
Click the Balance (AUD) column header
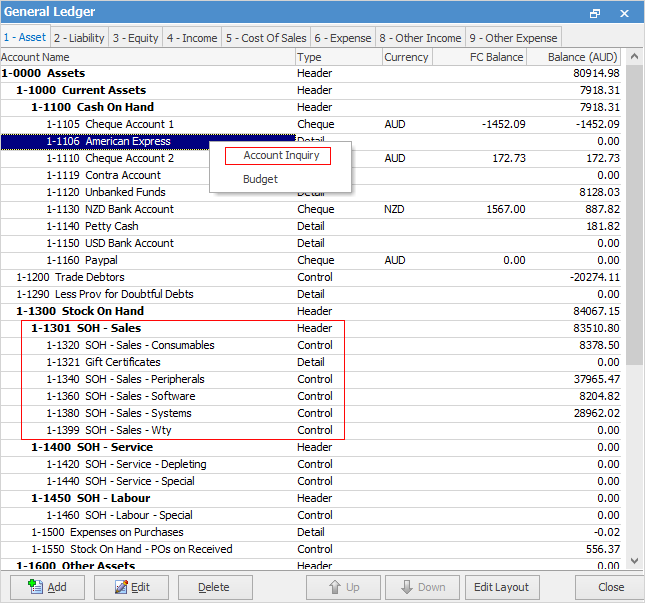click(x=582, y=57)
